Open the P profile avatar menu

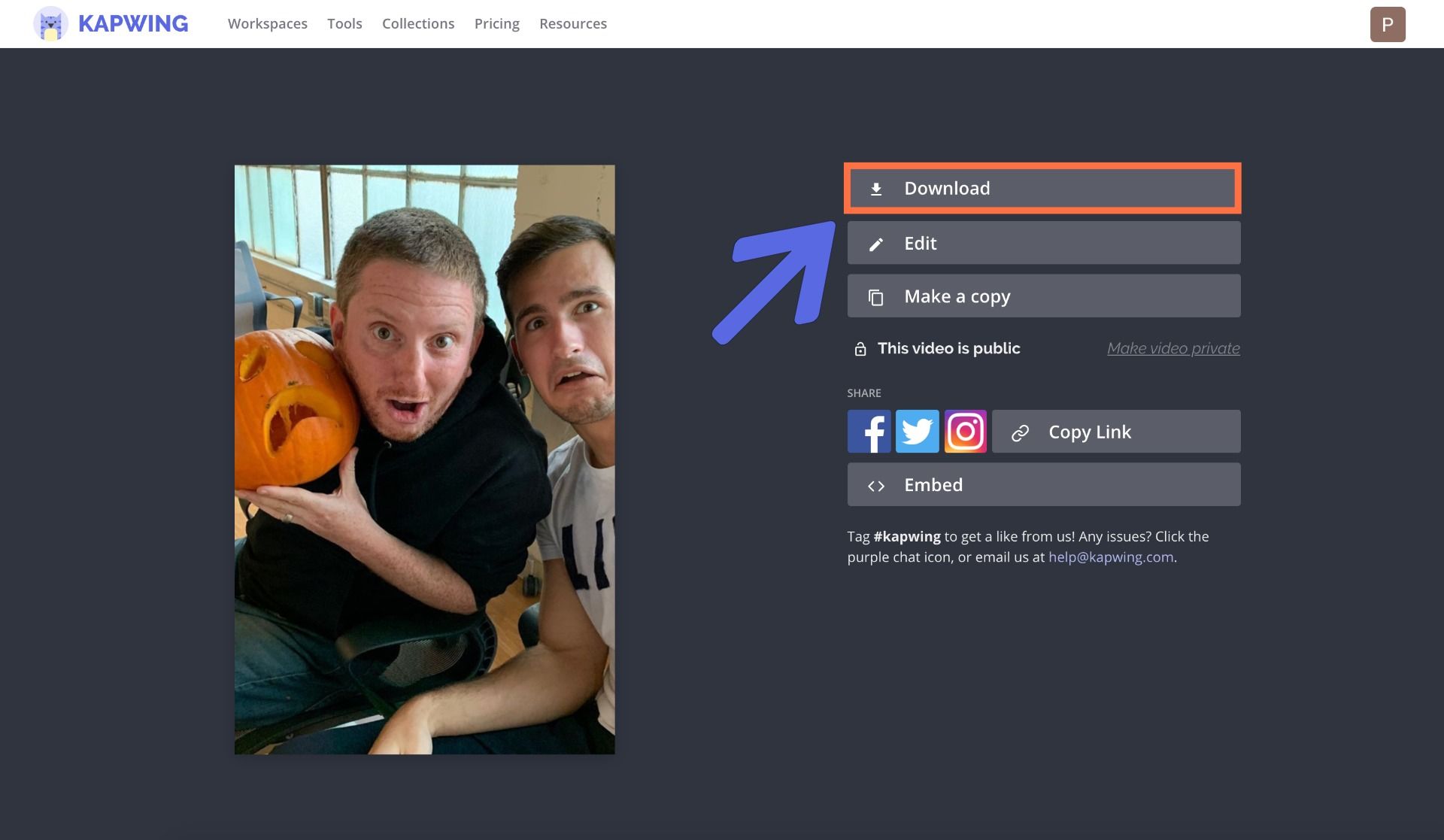coord(1388,24)
